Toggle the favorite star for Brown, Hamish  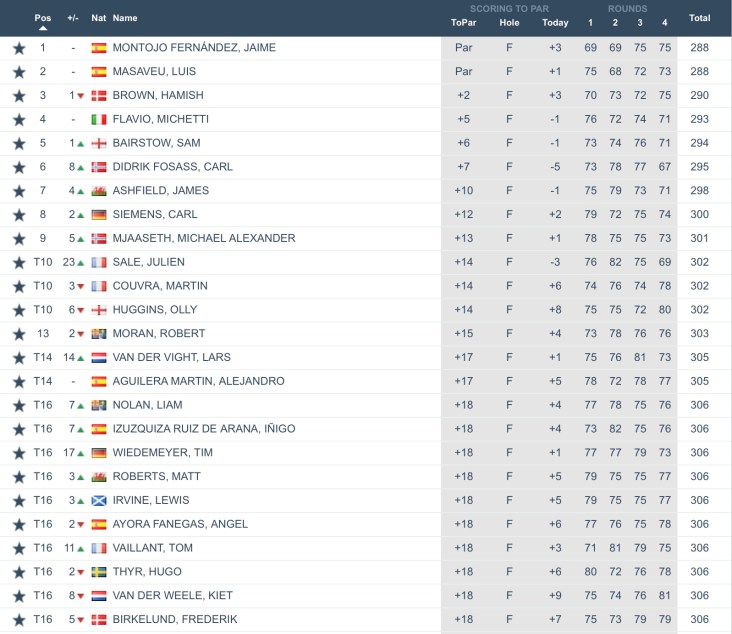[18, 96]
